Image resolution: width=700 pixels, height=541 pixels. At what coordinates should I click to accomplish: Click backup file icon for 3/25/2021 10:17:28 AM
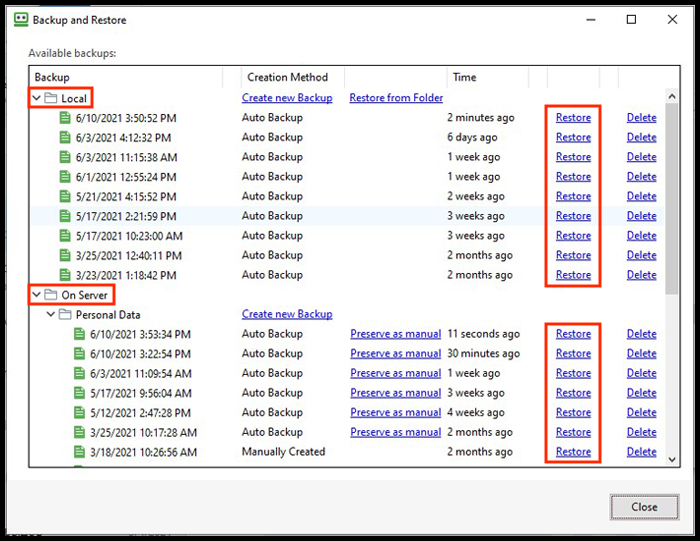tap(79, 432)
